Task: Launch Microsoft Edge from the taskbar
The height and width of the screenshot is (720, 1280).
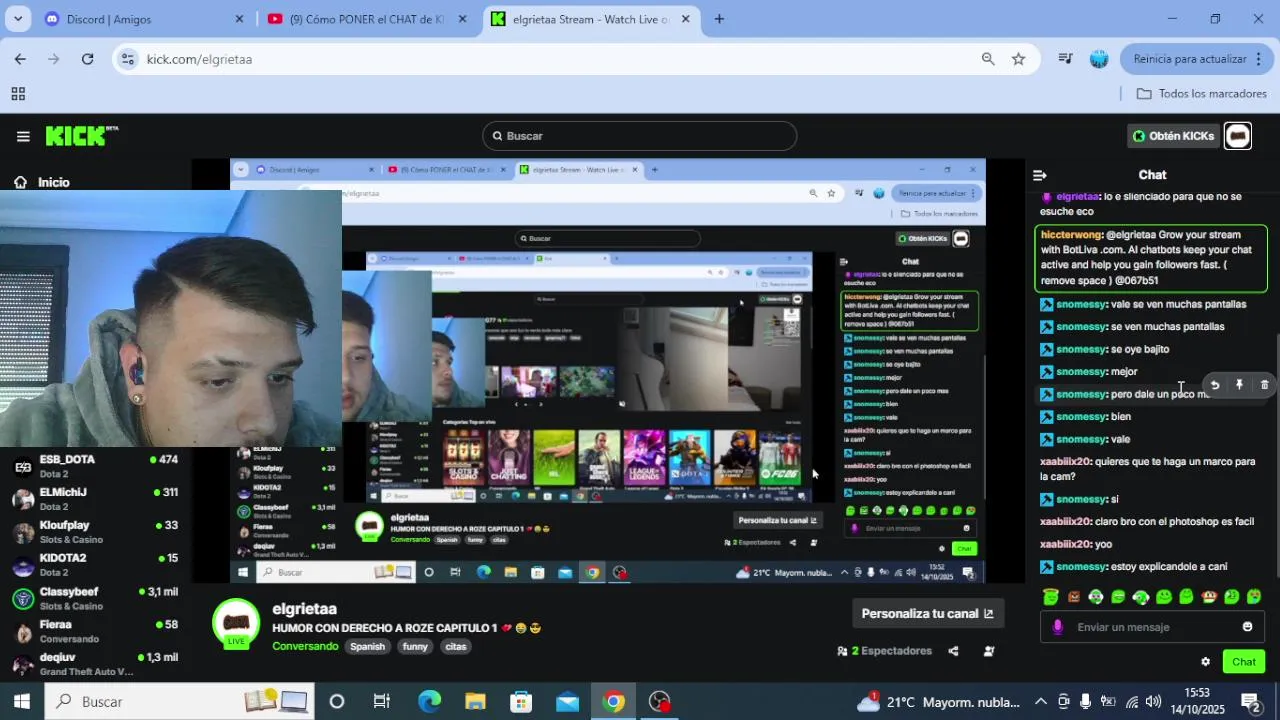Action: pos(429,701)
